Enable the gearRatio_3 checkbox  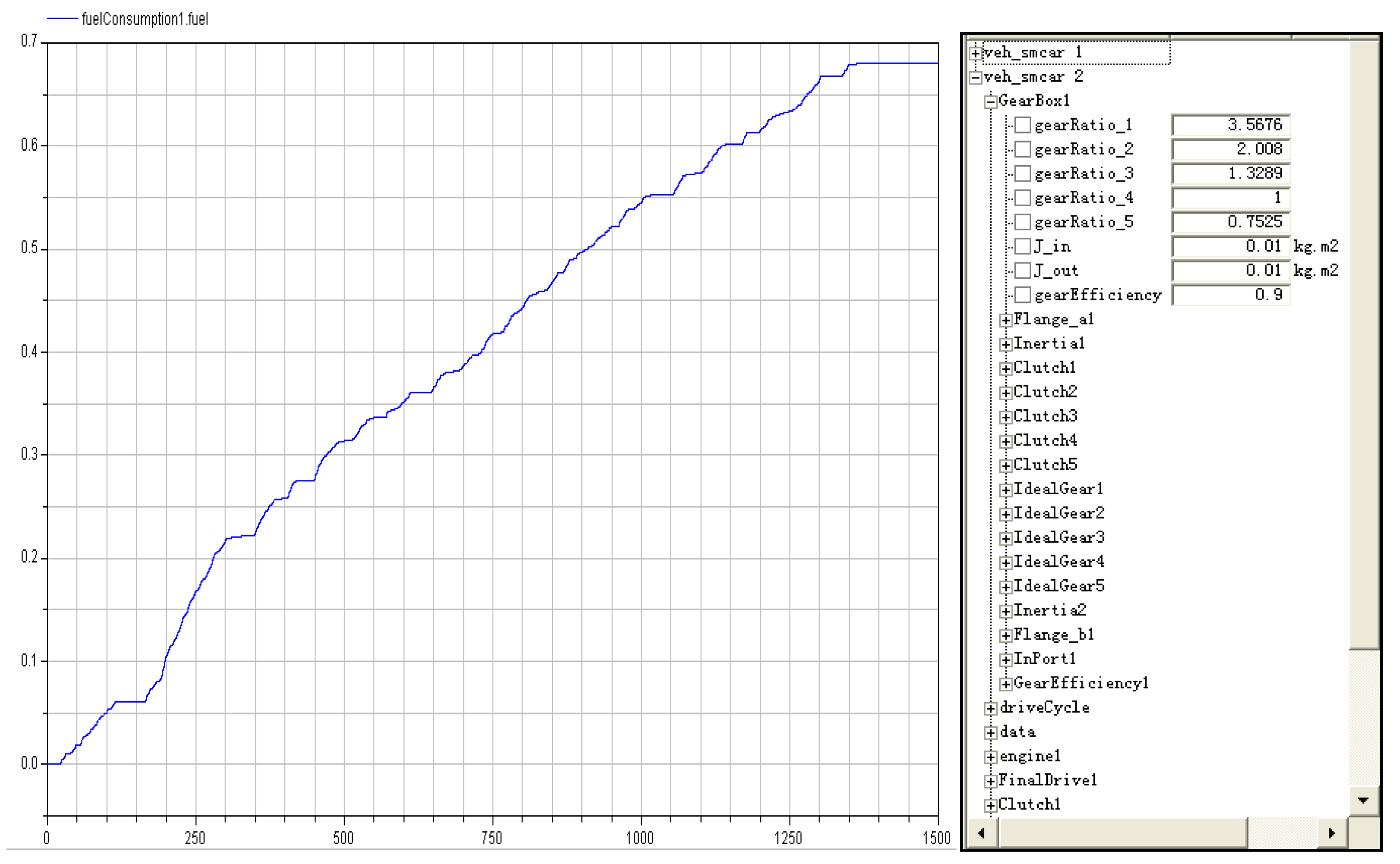coord(1022,173)
